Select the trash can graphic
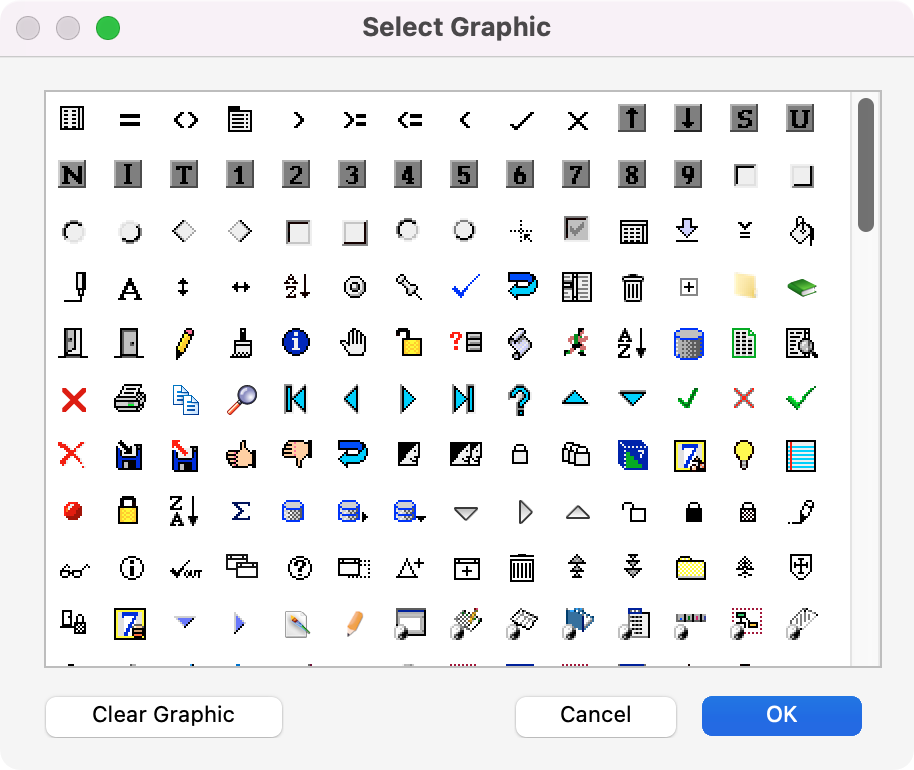Image resolution: width=914 pixels, height=770 pixels. (x=632, y=288)
